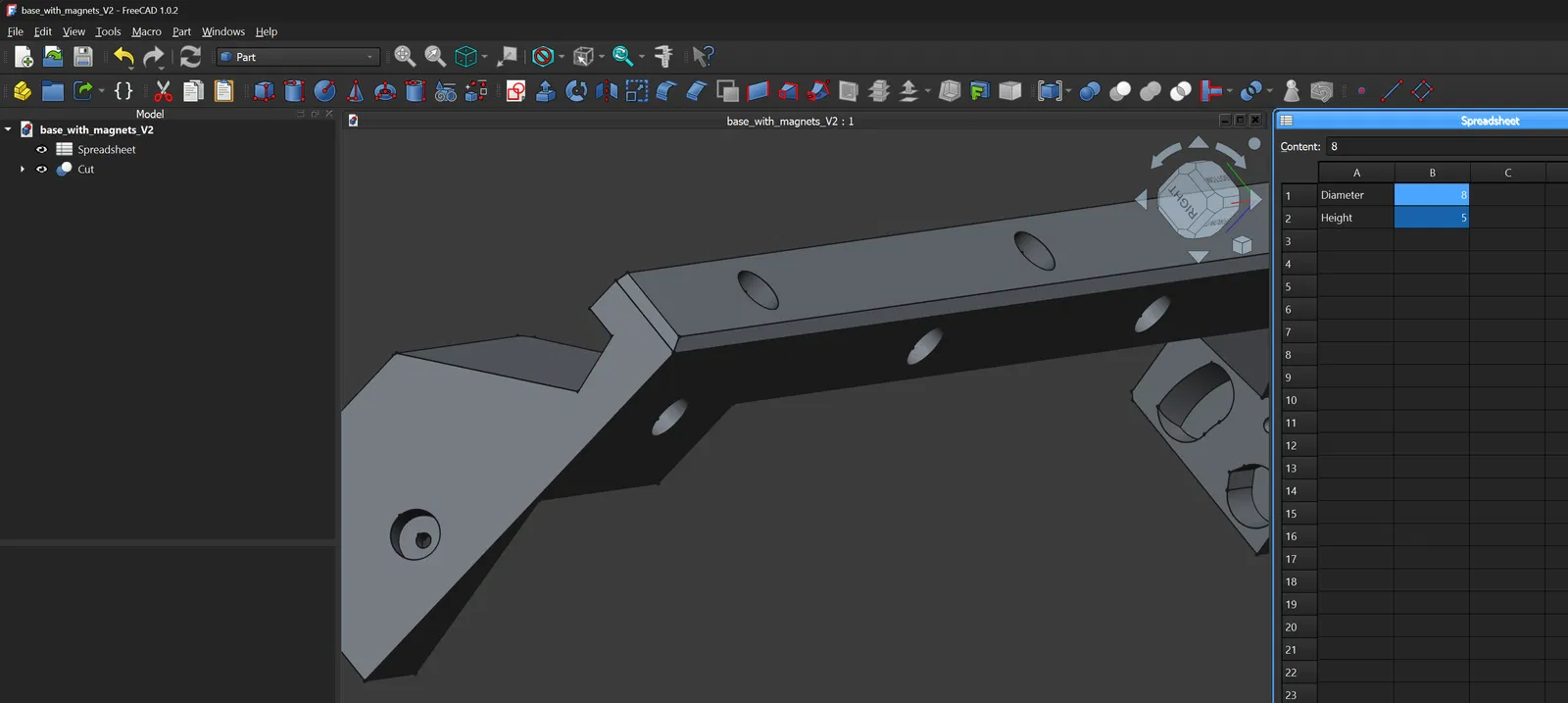Click the Refresh recompute icon
Viewport: 1568px width, 703px height.
(x=190, y=56)
